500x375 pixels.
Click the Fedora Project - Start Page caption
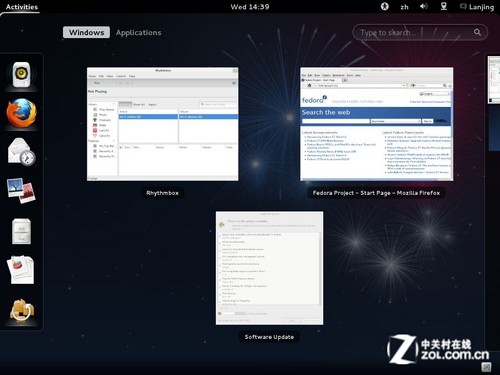376,193
